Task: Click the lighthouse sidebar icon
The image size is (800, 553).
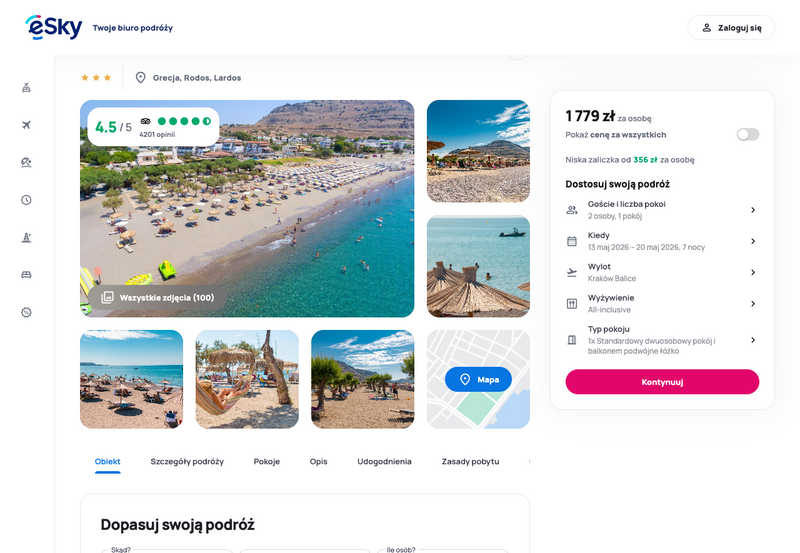Action: click(27, 237)
